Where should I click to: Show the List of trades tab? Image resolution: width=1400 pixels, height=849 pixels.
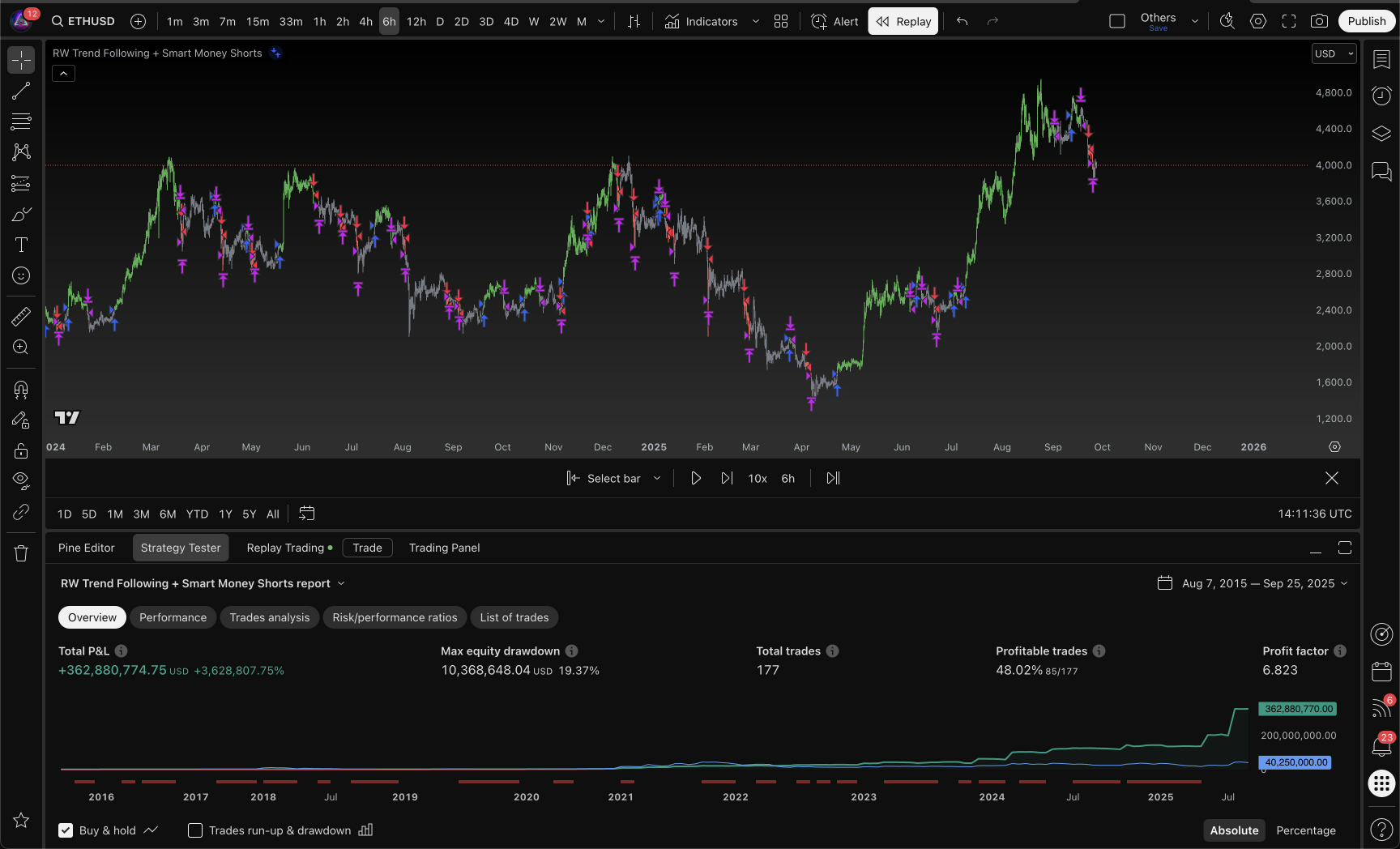click(x=514, y=617)
